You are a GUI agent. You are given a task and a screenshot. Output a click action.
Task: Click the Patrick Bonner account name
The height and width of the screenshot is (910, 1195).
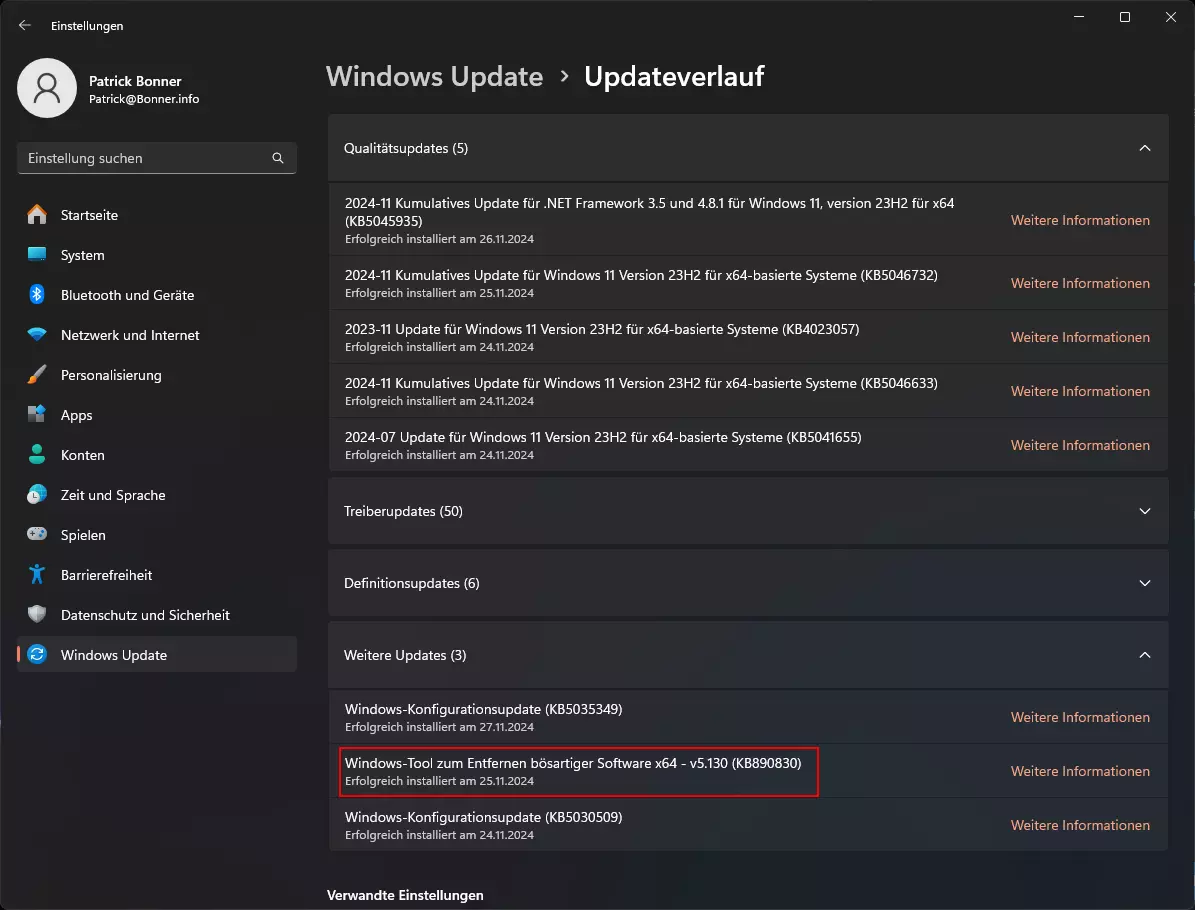coord(135,81)
